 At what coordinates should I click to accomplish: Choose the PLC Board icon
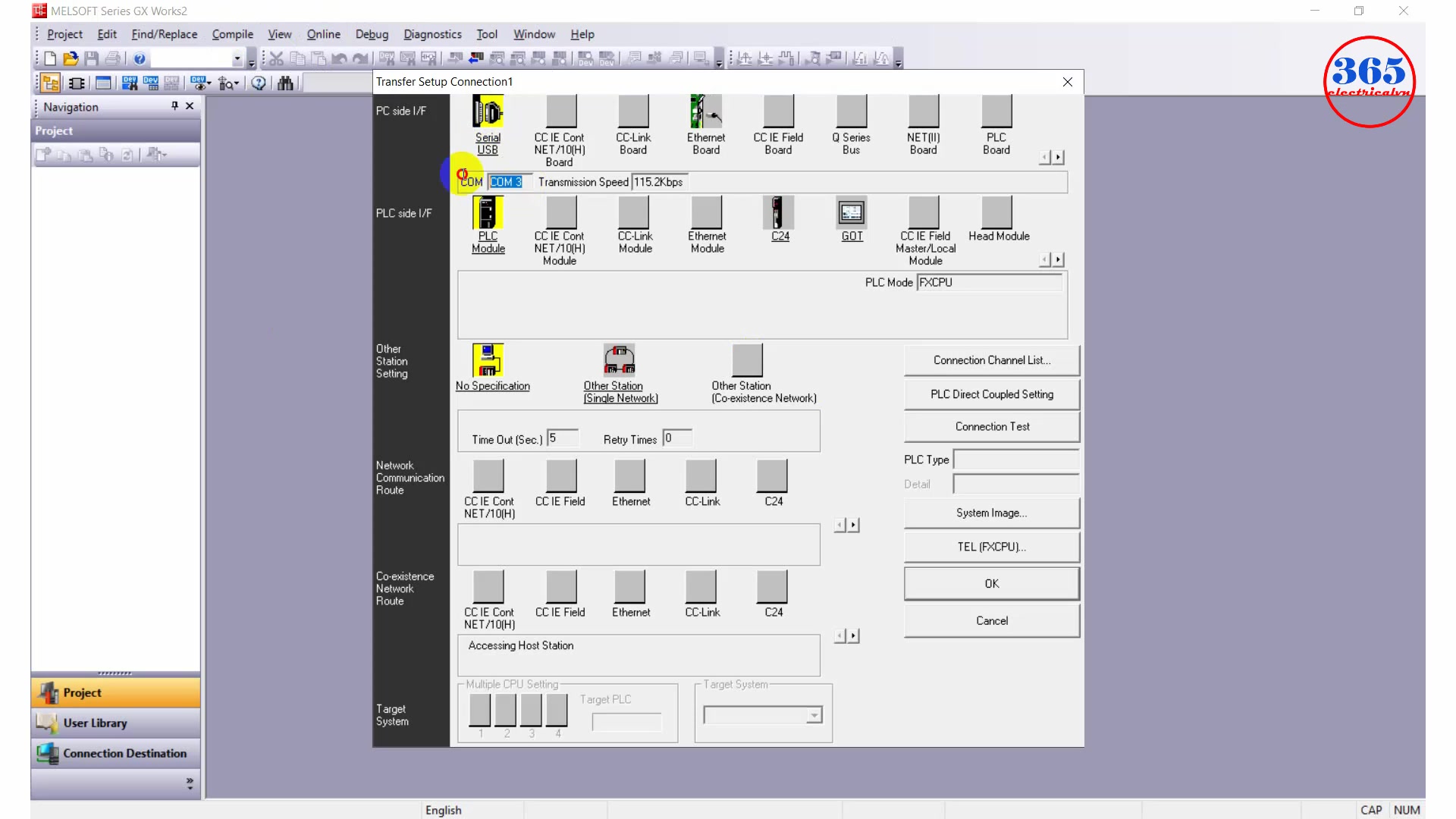[996, 111]
